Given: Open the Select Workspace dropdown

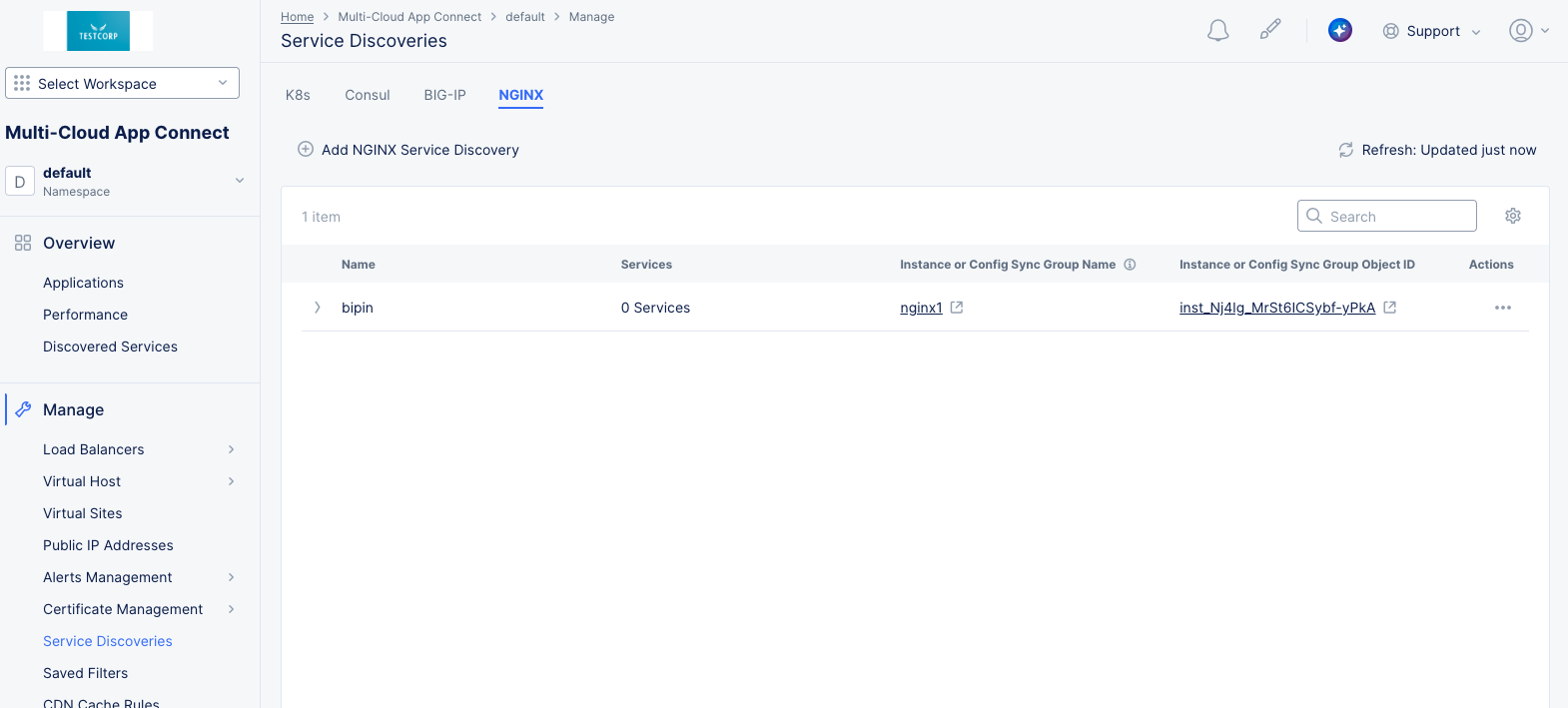Looking at the screenshot, I should tap(122, 83).
